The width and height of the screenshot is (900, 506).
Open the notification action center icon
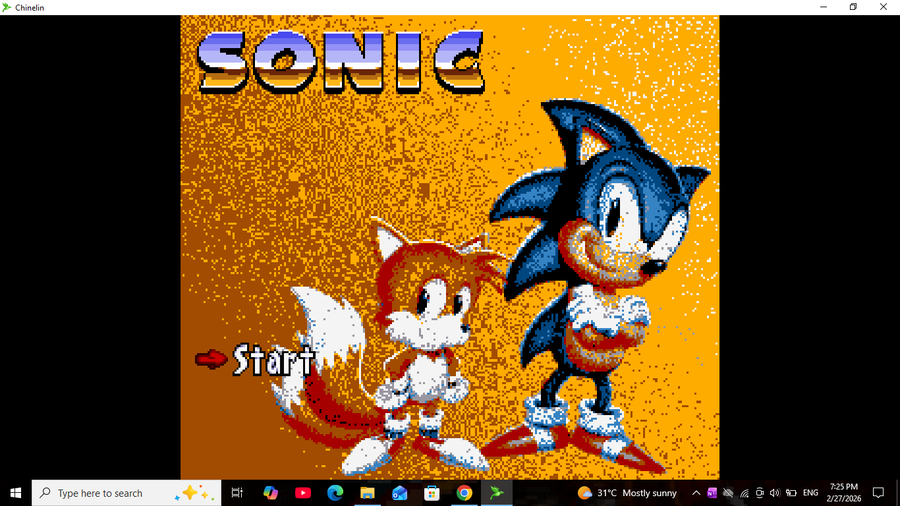(x=878, y=493)
